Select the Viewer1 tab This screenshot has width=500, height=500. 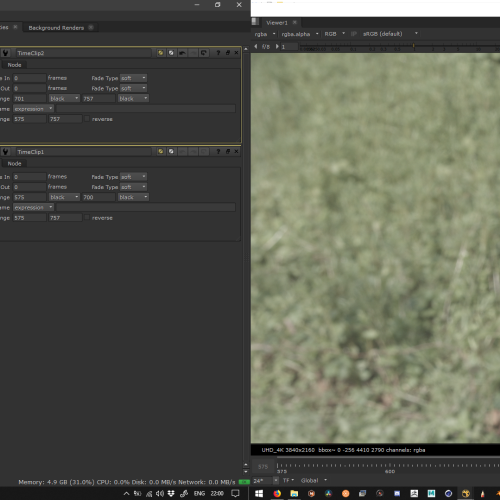click(x=277, y=23)
